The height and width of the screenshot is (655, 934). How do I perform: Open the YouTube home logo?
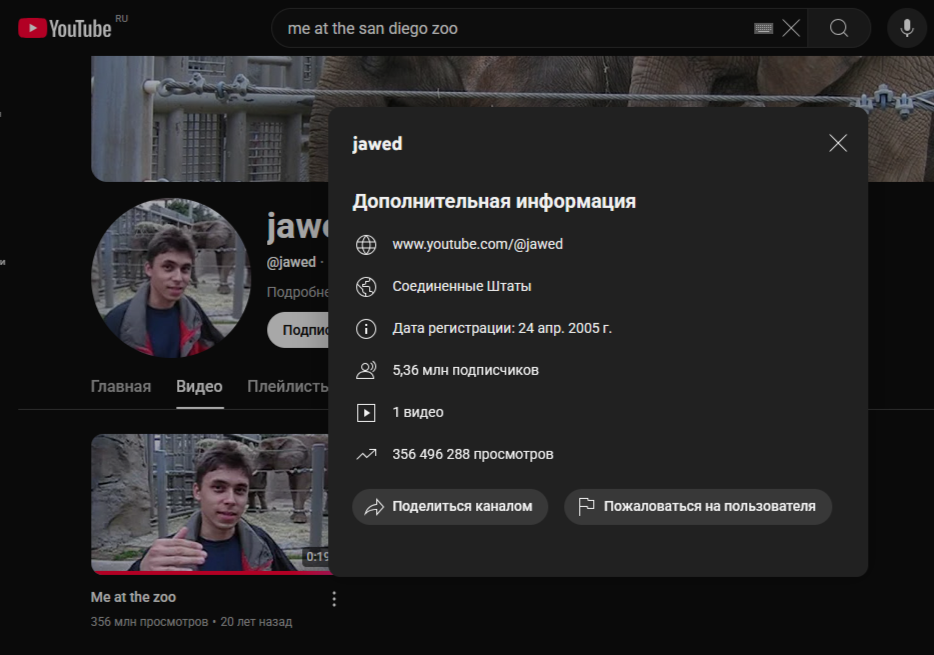(x=65, y=28)
